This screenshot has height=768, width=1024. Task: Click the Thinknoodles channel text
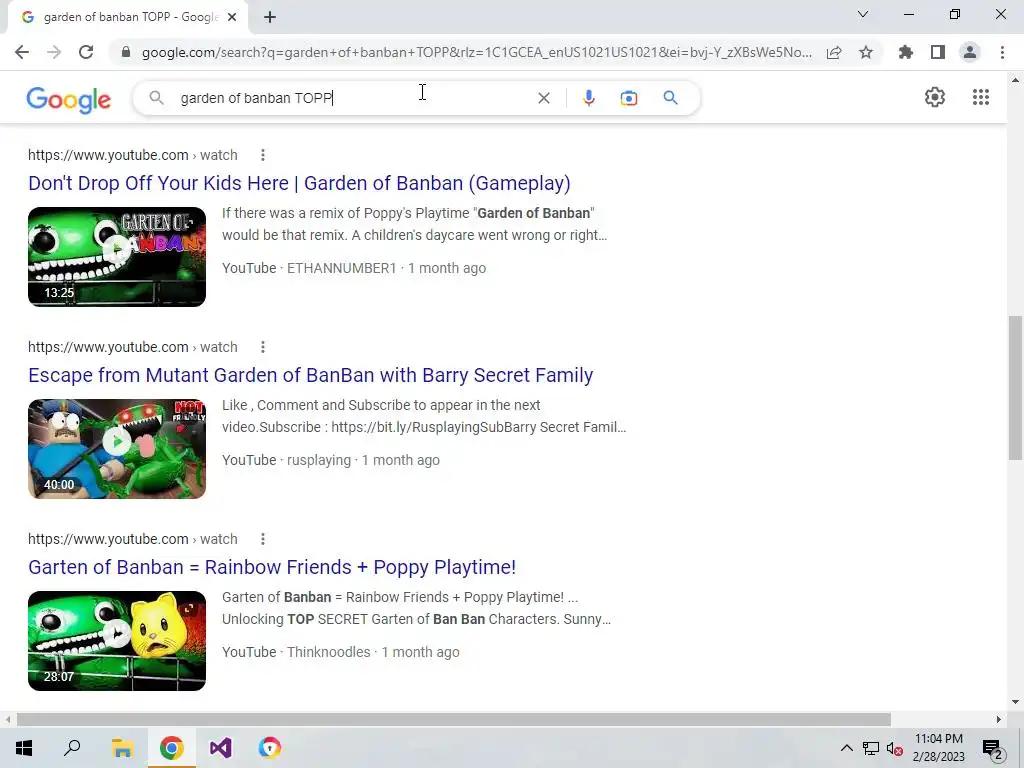coord(328,652)
